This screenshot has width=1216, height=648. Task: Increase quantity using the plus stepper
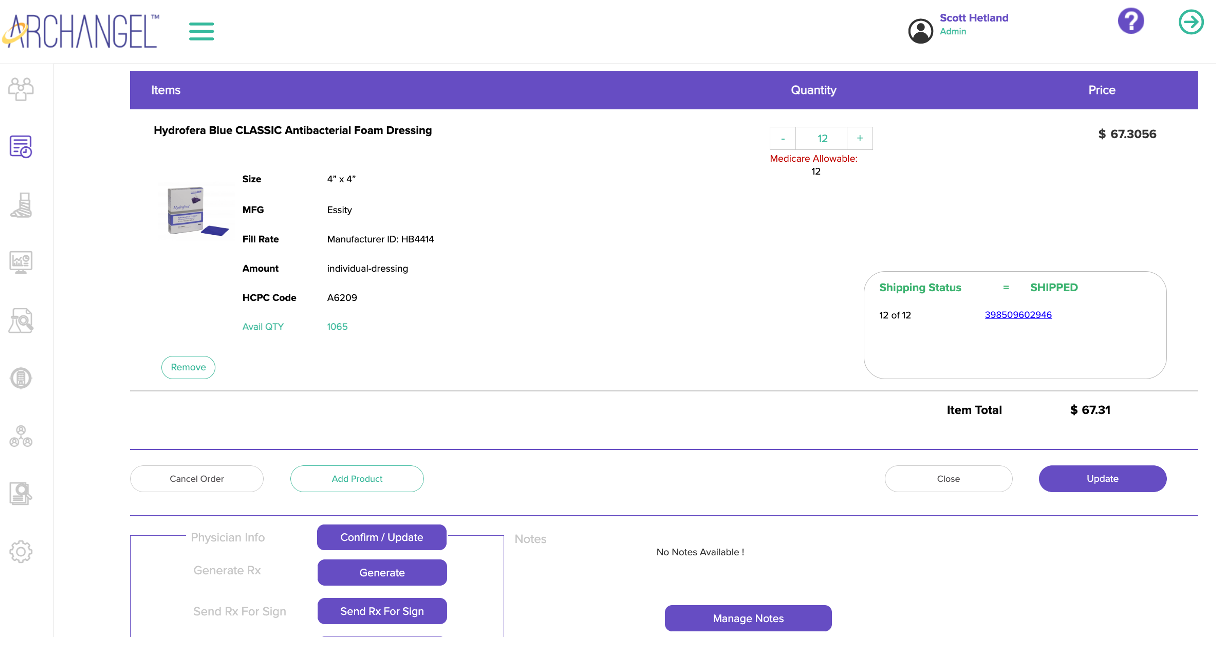pyautogui.click(x=859, y=137)
